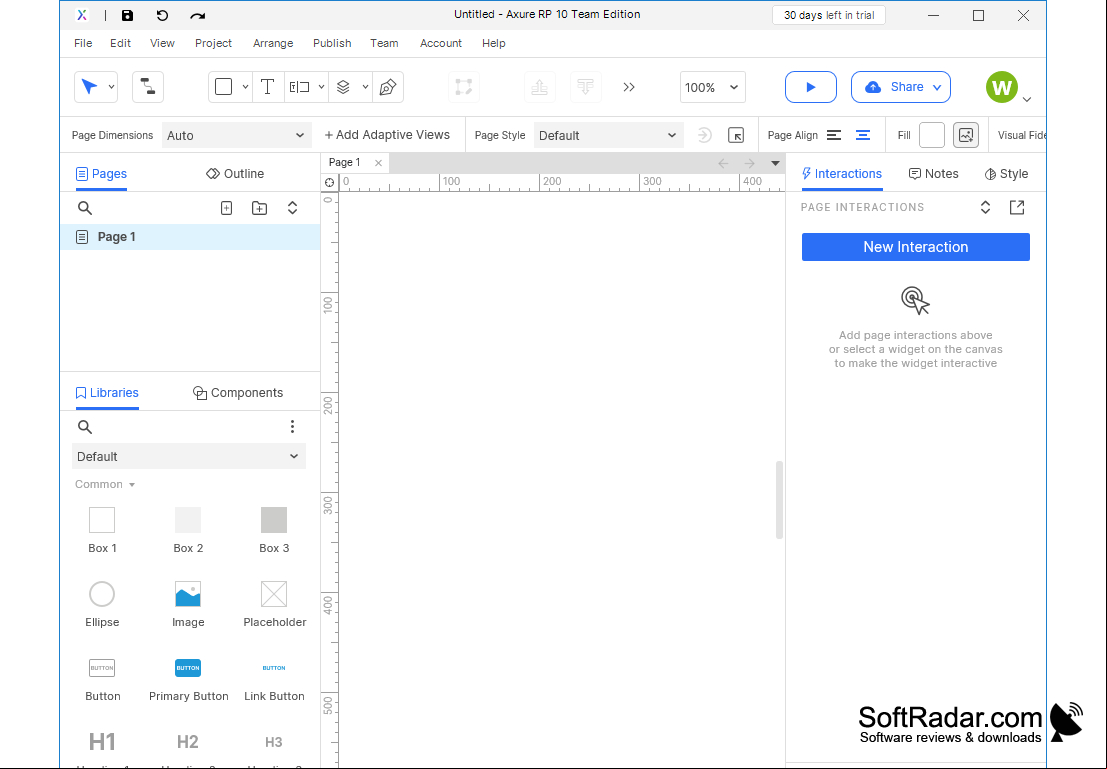Open the selection mode dropdown arrow
This screenshot has width=1107, height=769.
point(111,87)
